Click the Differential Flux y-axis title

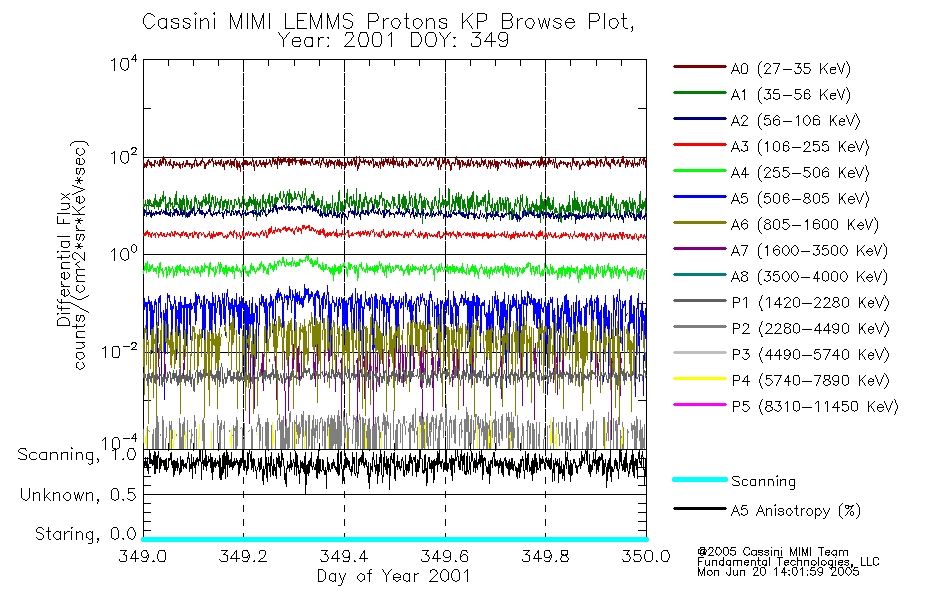64,259
